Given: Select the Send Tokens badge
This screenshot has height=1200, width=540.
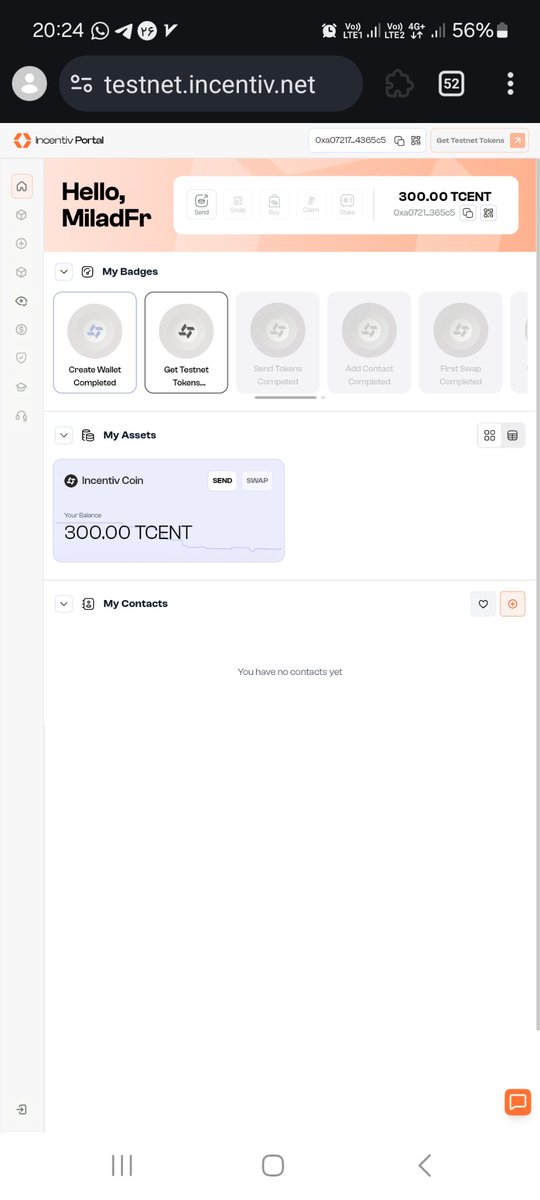Looking at the screenshot, I should coord(278,343).
